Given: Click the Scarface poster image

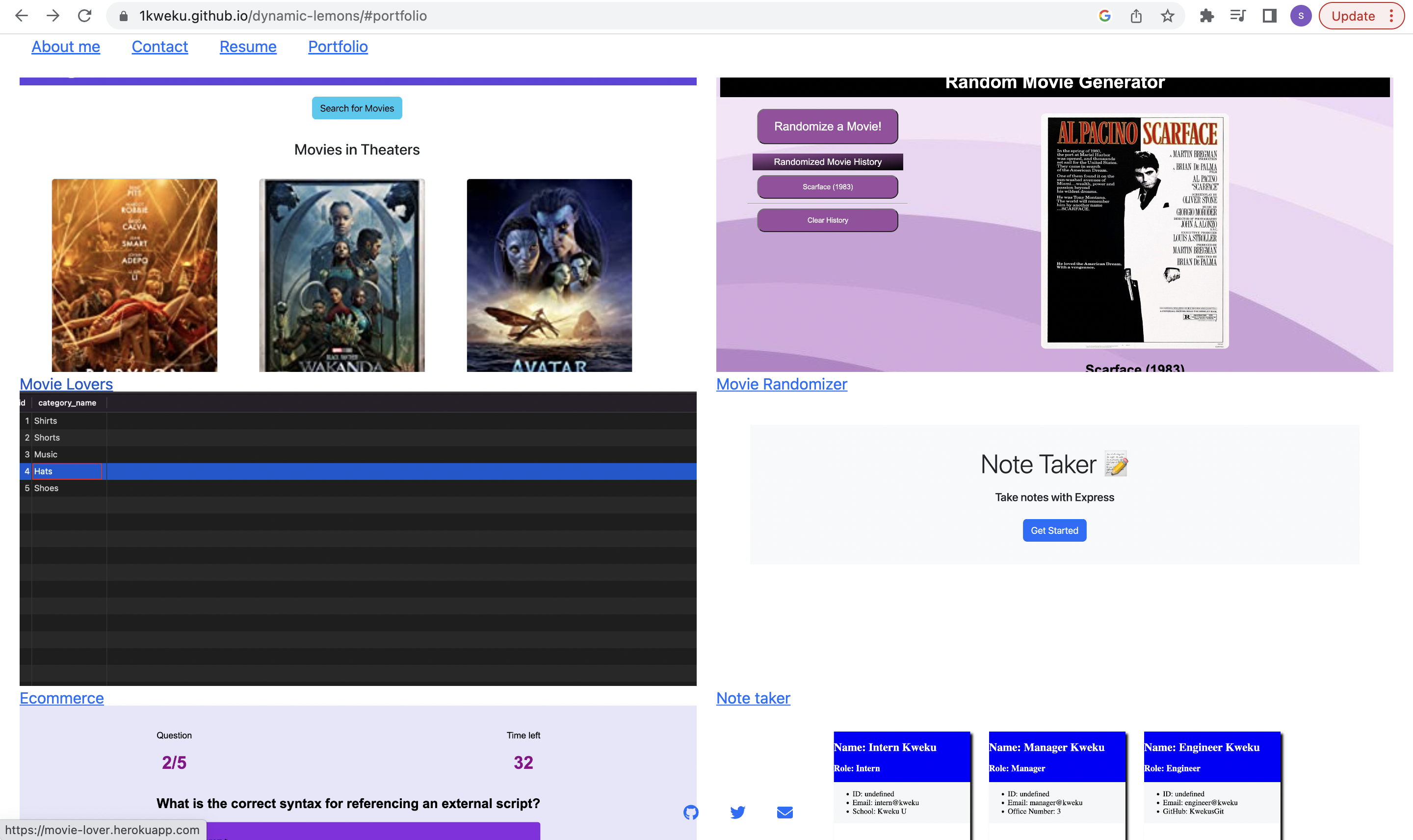Looking at the screenshot, I should (1135, 231).
